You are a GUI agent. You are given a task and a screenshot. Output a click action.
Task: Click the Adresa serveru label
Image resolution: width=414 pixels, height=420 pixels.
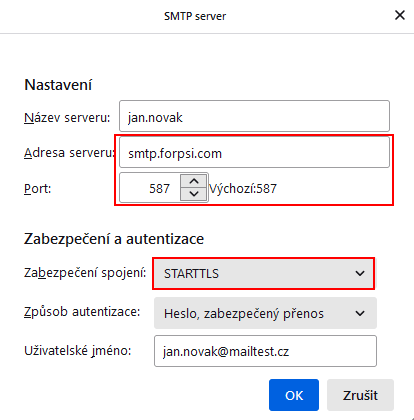click(x=69, y=153)
